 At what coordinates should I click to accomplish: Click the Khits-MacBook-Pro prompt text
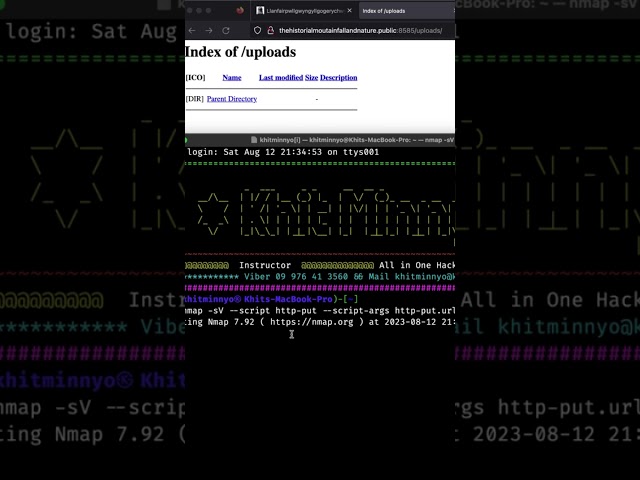pyautogui.click(x=288, y=299)
